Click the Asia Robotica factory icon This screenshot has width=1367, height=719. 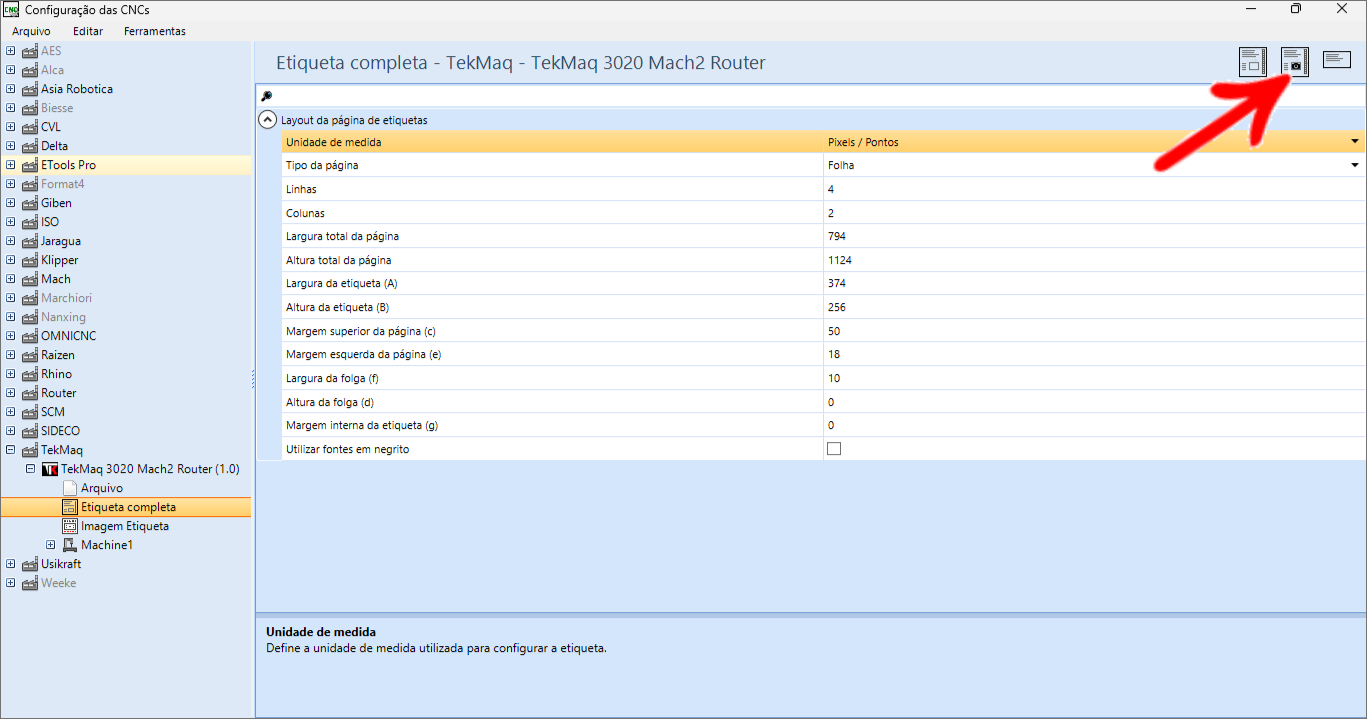click(29, 89)
